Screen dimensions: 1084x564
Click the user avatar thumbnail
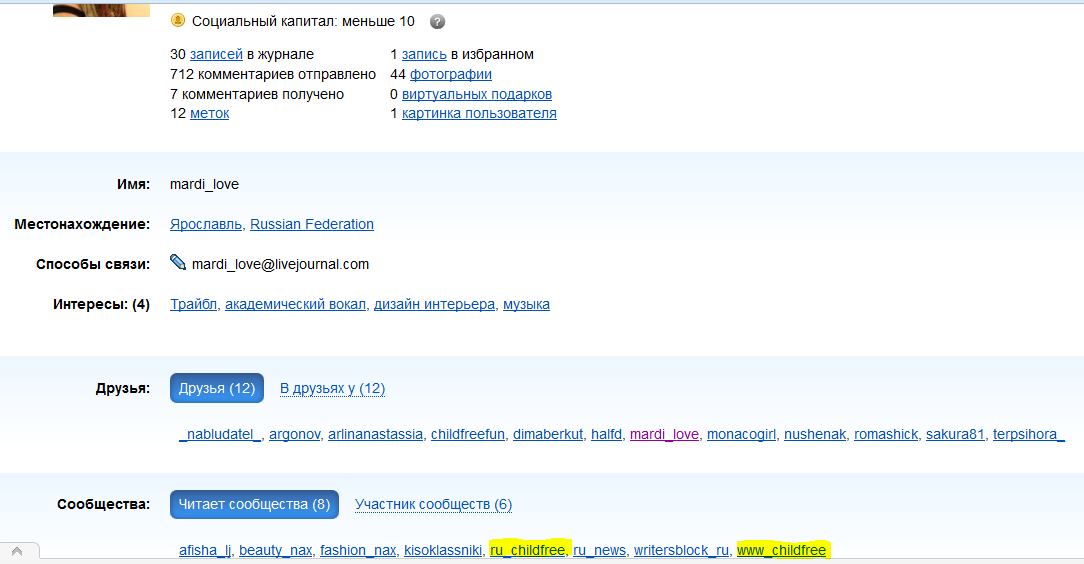pos(101,9)
